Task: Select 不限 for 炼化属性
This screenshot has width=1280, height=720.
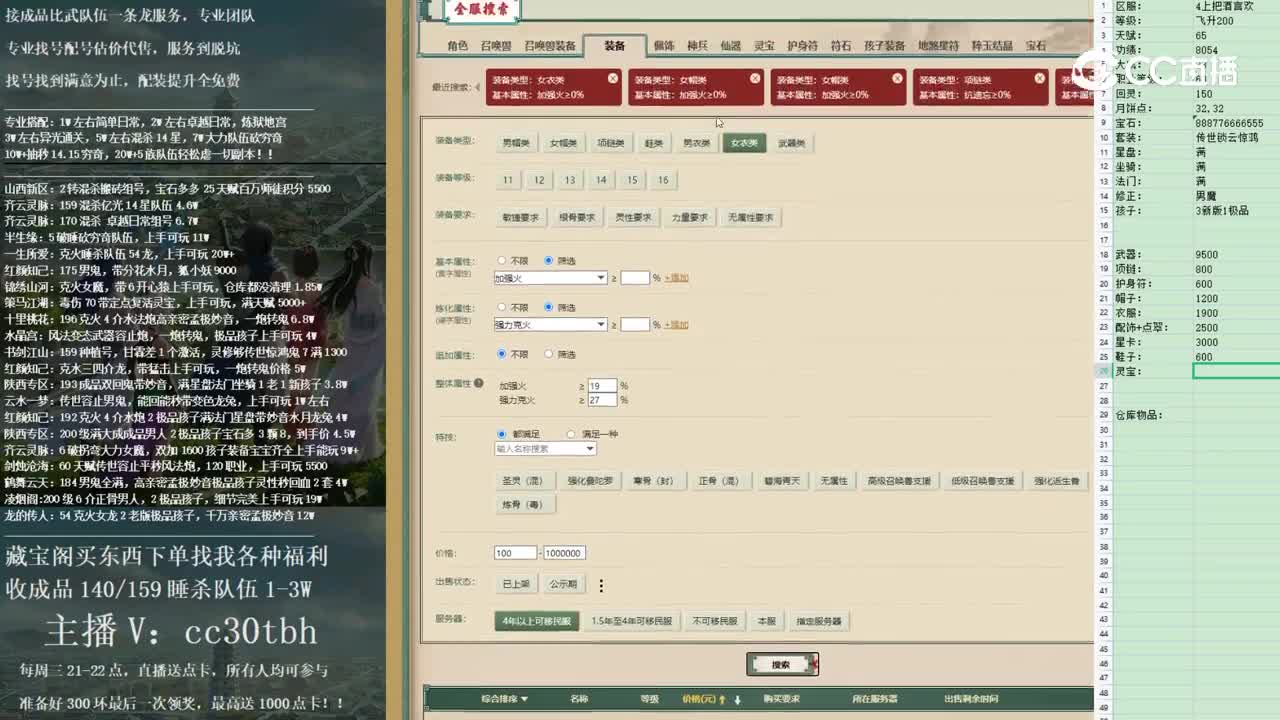Action: click(x=502, y=307)
